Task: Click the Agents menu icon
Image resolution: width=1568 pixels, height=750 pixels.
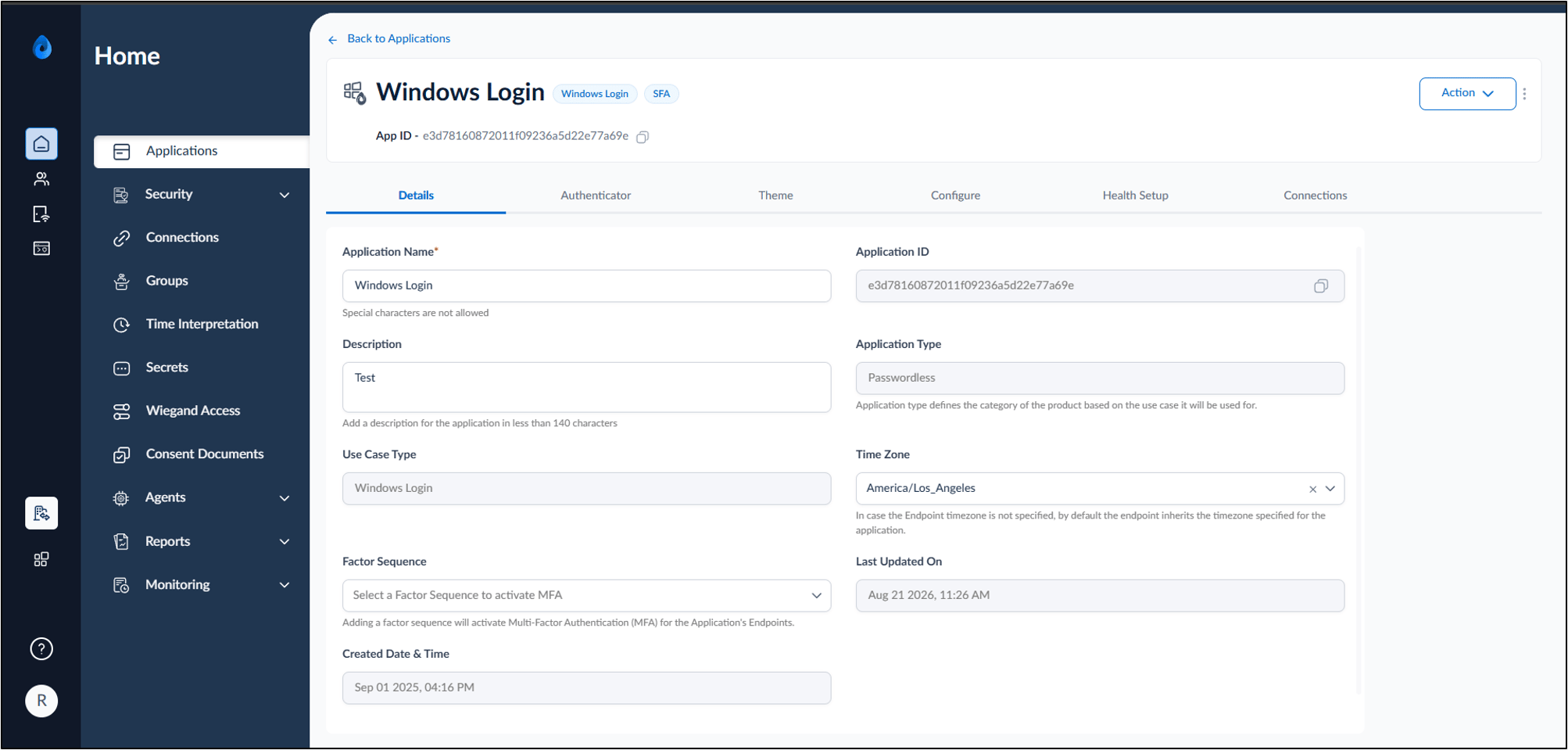Action: pyautogui.click(x=121, y=498)
